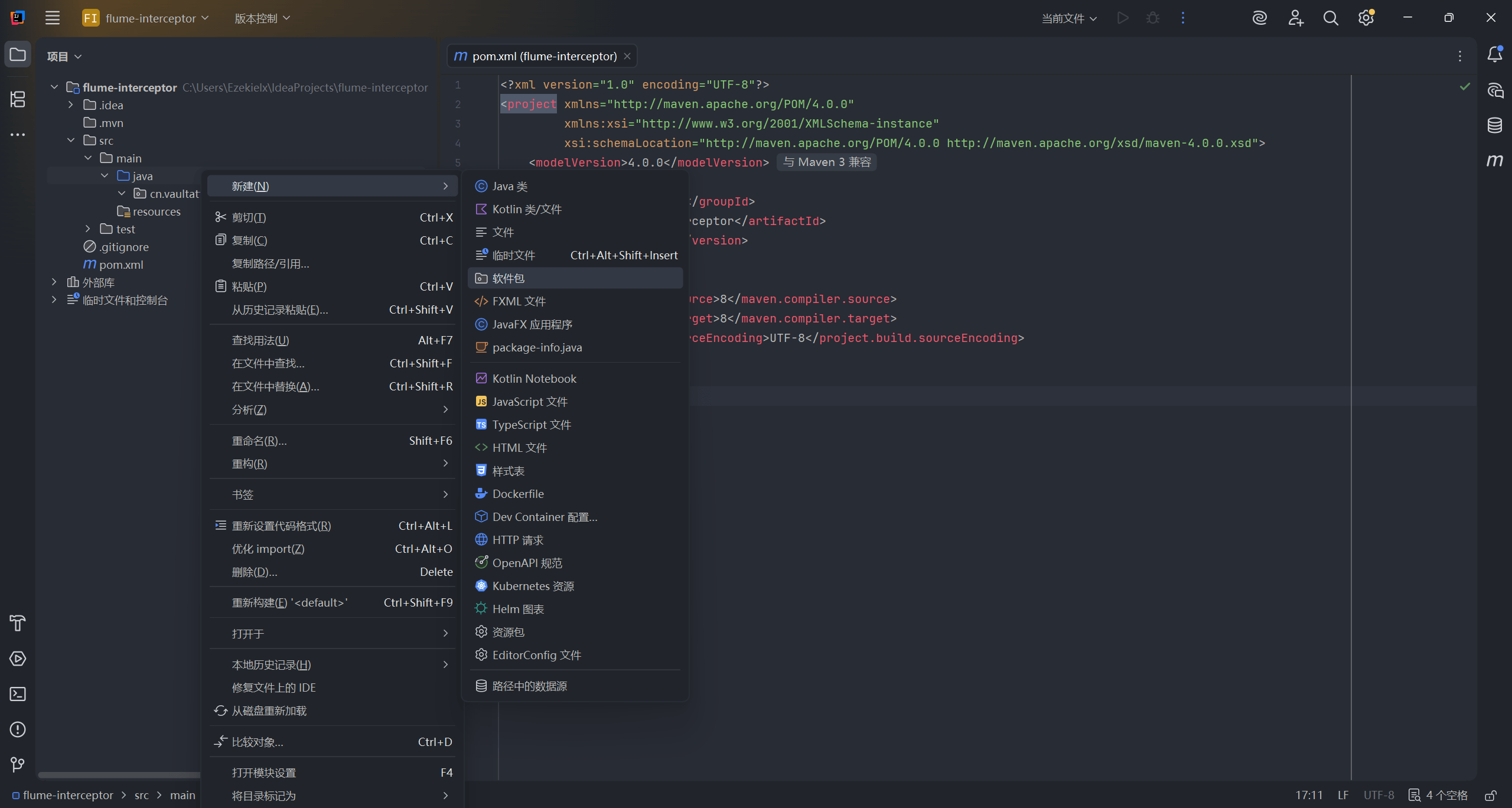1512x808 pixels.
Task: Click src breadcrumb in status bar
Action: click(x=142, y=795)
